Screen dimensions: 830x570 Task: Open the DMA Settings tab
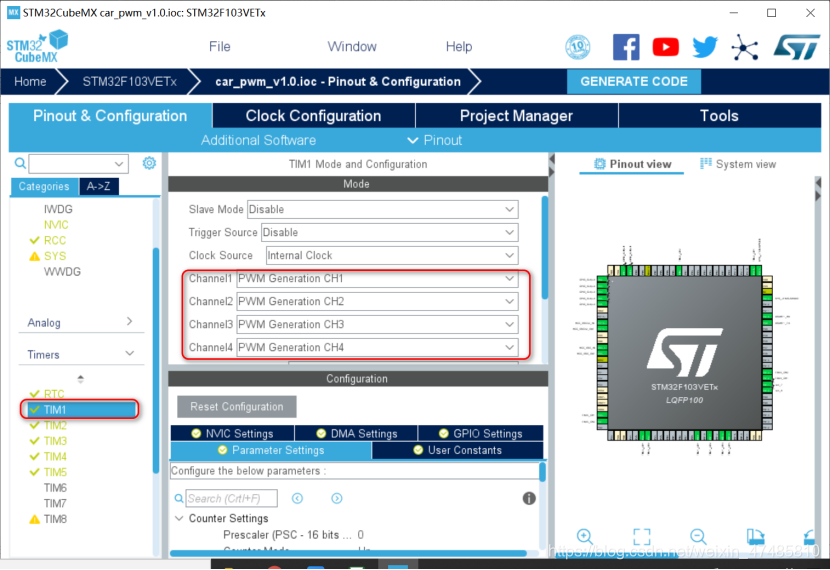click(356, 433)
